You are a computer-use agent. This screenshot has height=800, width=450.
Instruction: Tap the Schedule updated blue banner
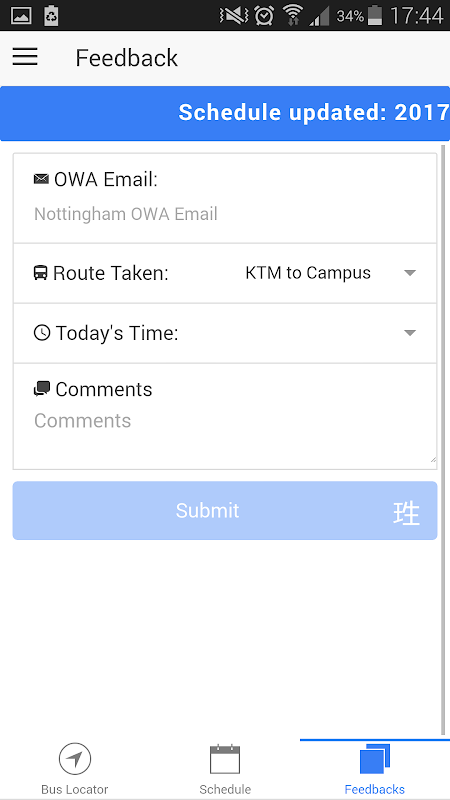[225, 113]
